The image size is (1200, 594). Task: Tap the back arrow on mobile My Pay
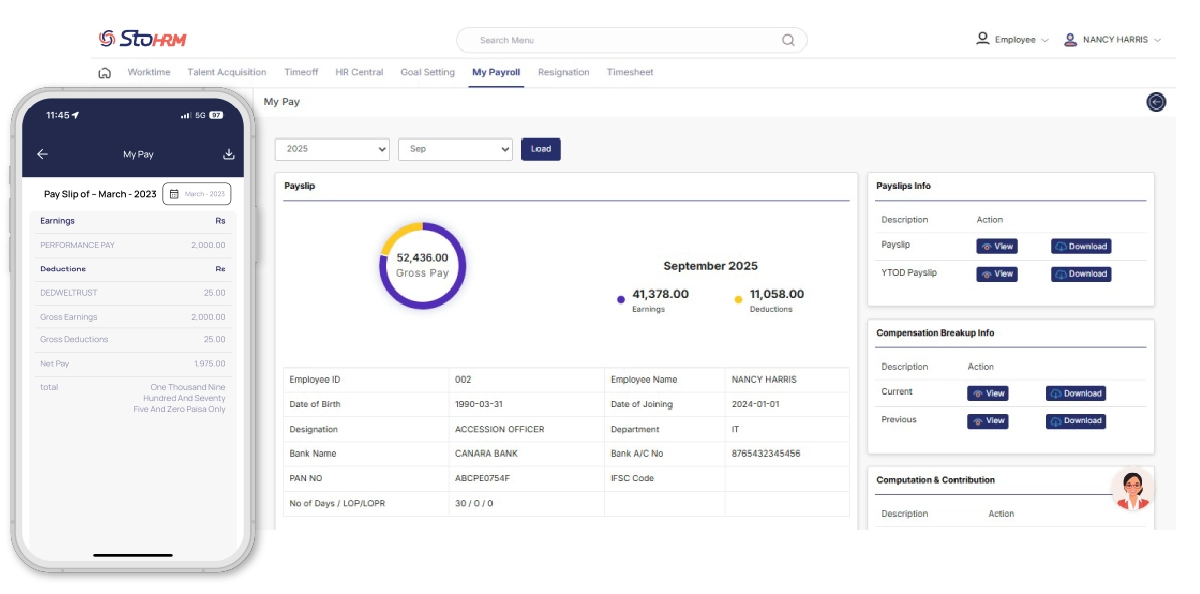click(x=42, y=154)
